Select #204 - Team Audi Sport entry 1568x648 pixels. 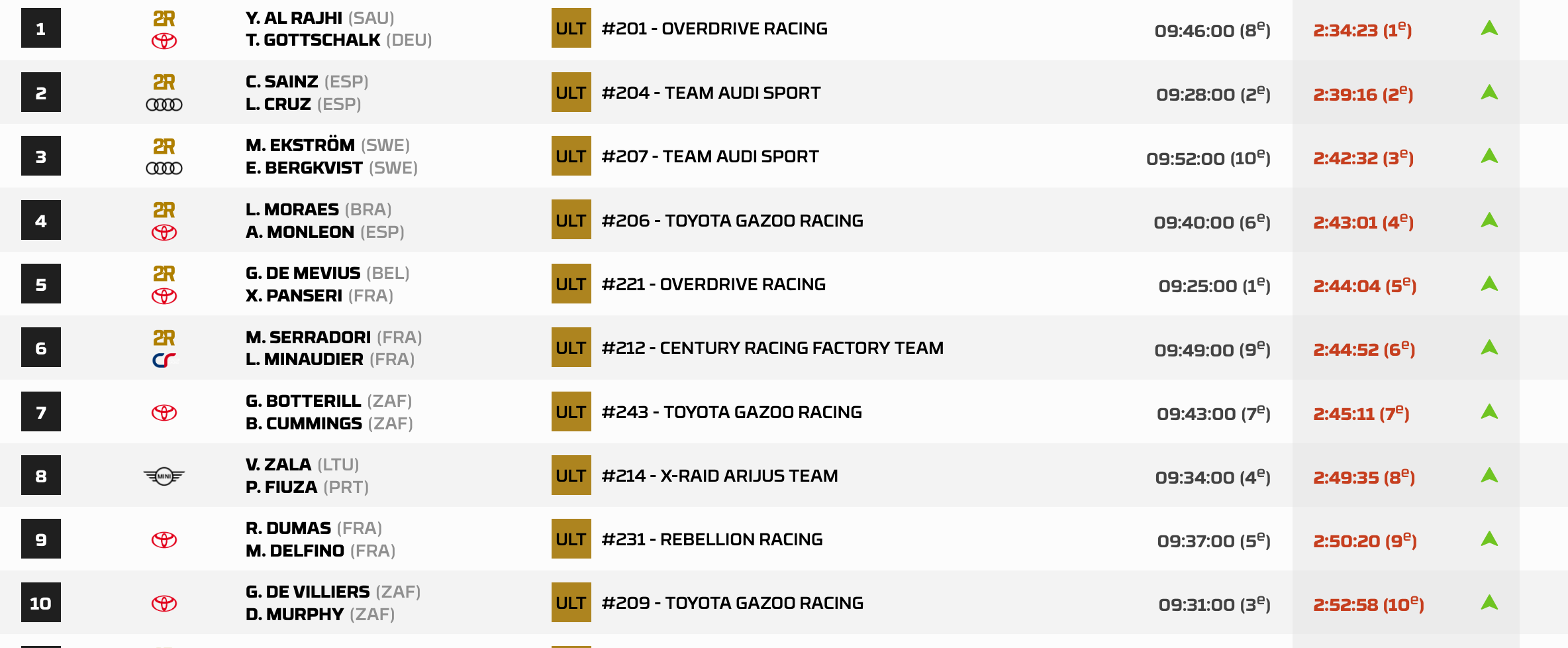(x=710, y=93)
